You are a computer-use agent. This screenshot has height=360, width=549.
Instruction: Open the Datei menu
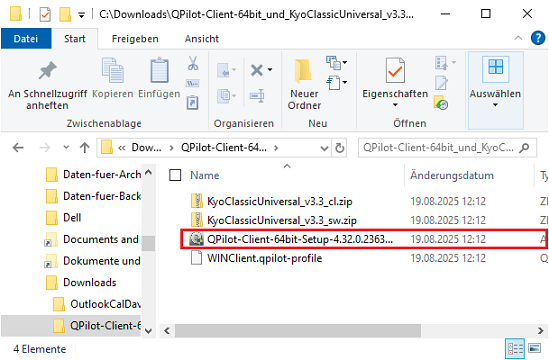[x=26, y=39]
